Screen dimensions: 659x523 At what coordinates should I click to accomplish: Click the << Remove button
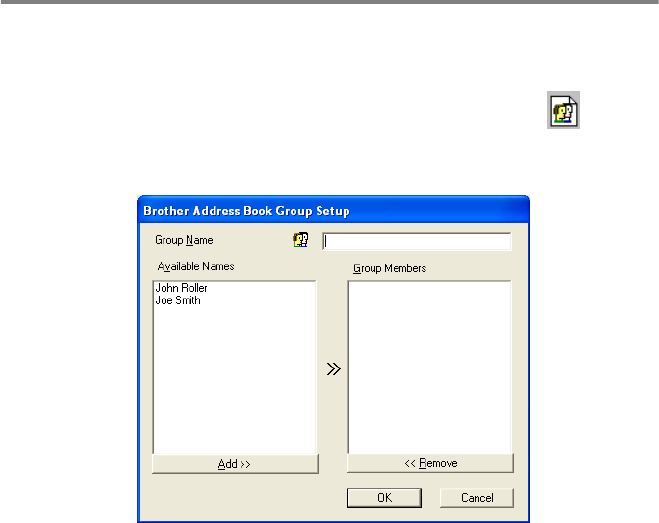point(430,463)
